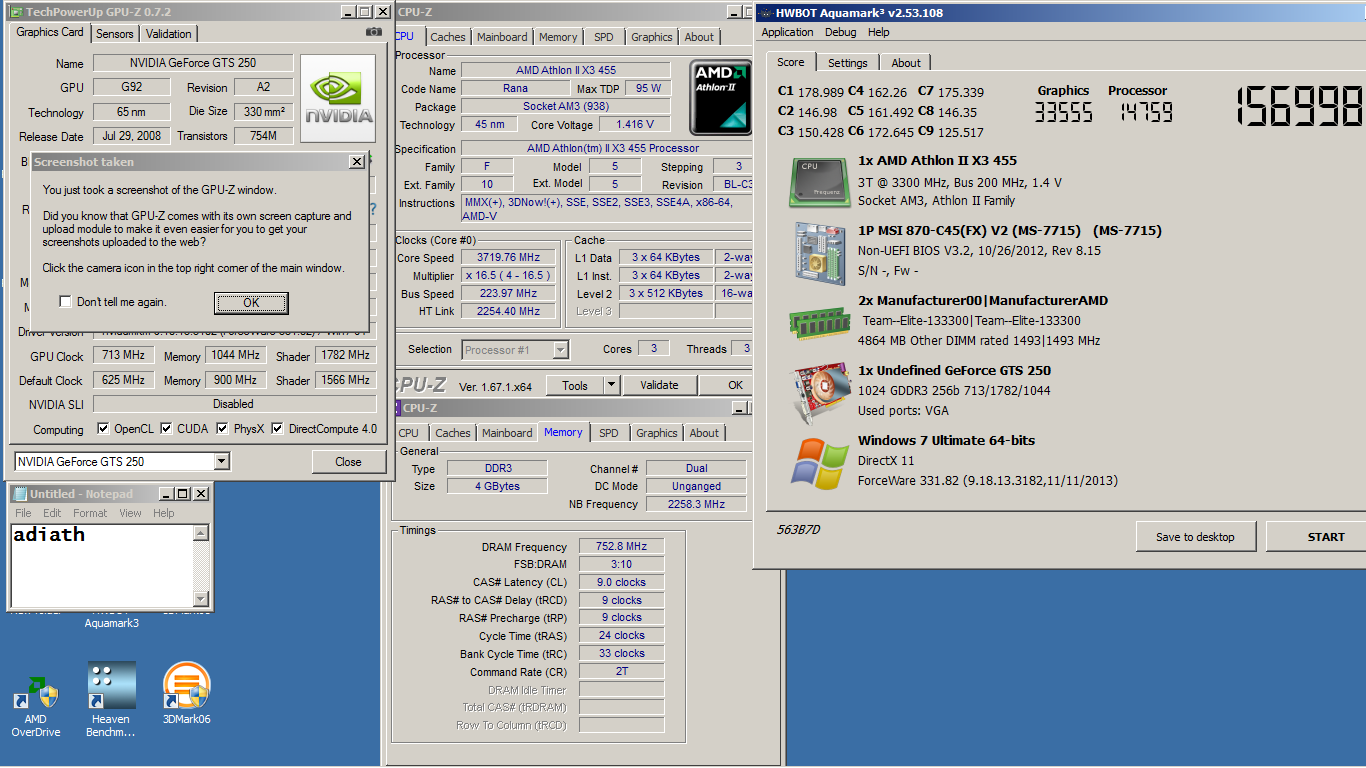The width and height of the screenshot is (1366, 768).
Task: Click the CPU chip icon in Aquamark
Action: point(821,181)
